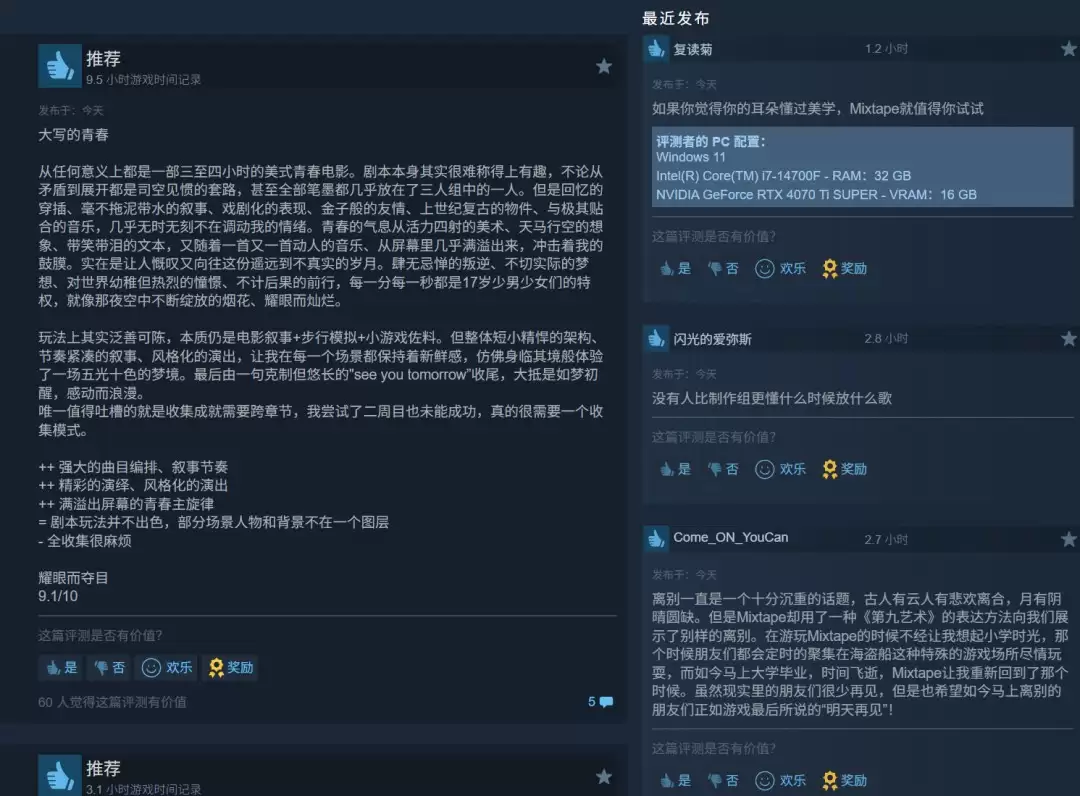Give 奖励 to 闪光的爱弥斯's review

844,469
